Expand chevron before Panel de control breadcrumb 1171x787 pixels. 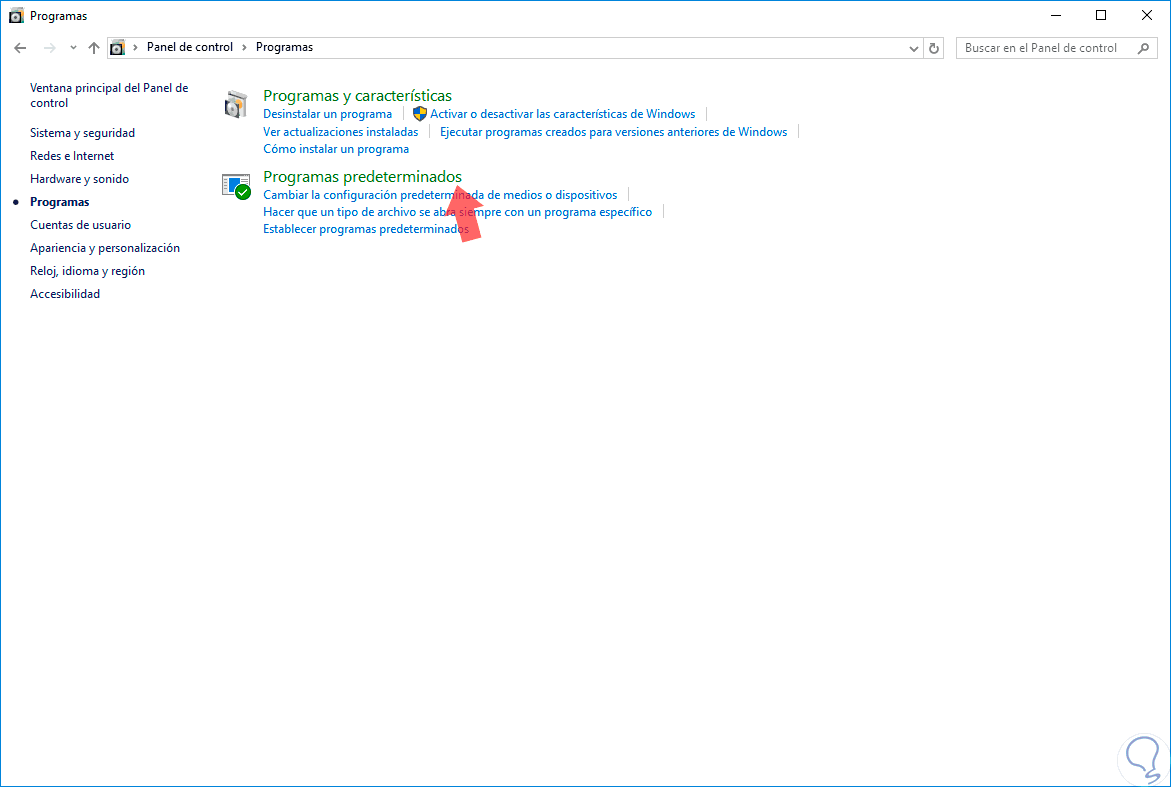coord(135,47)
